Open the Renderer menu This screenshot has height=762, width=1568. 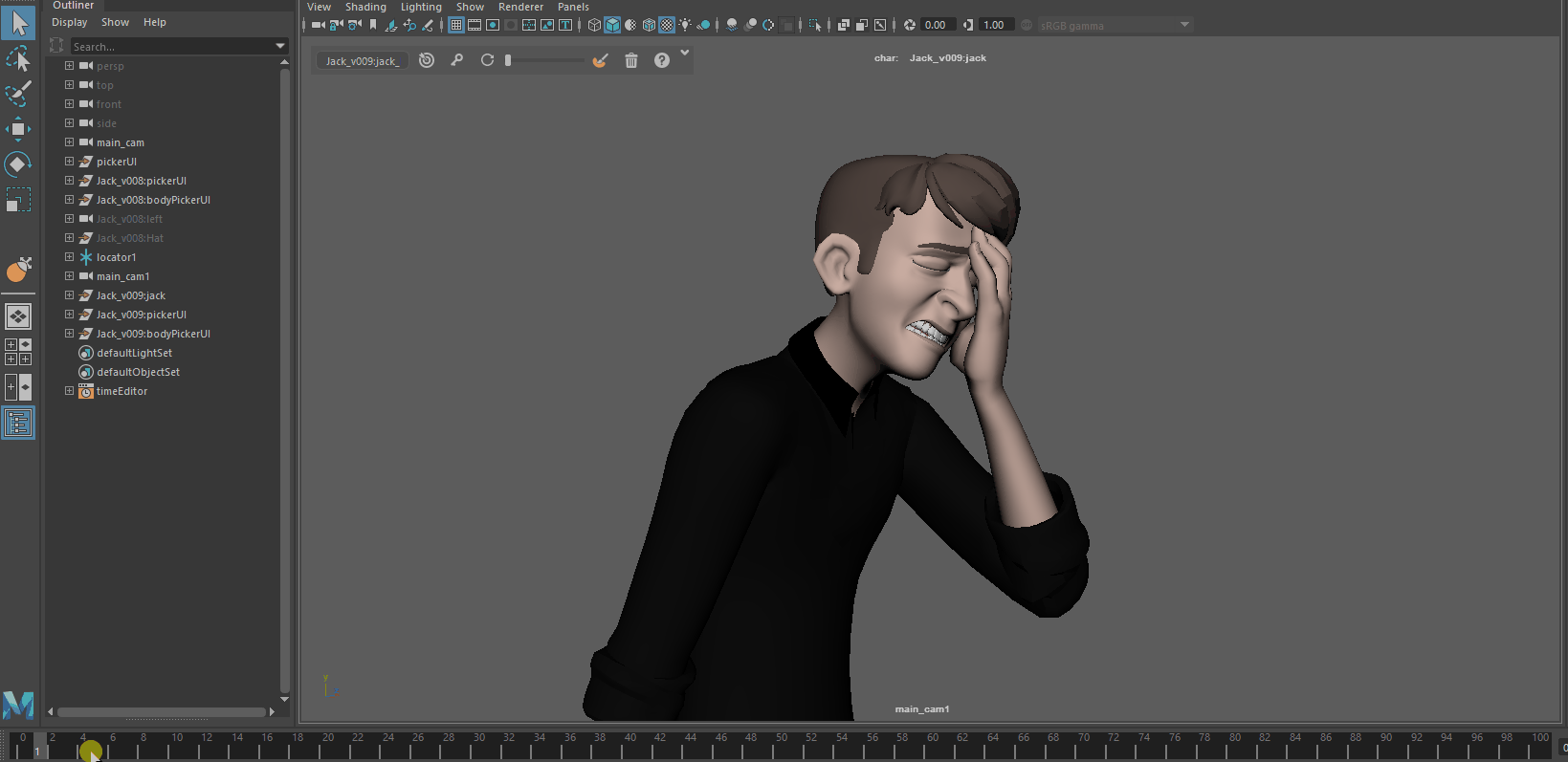(520, 7)
